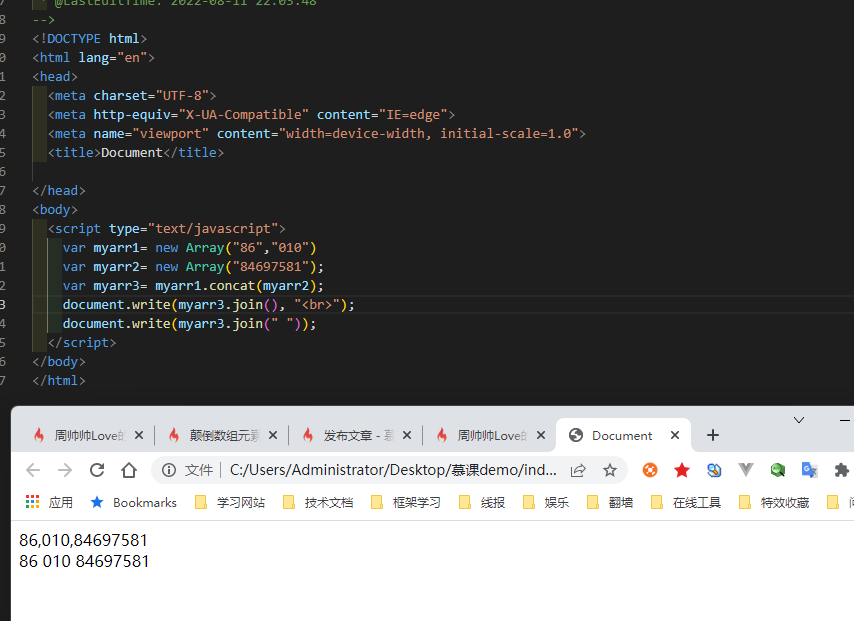Place cursor on the myarr1.concat line

[193, 286]
